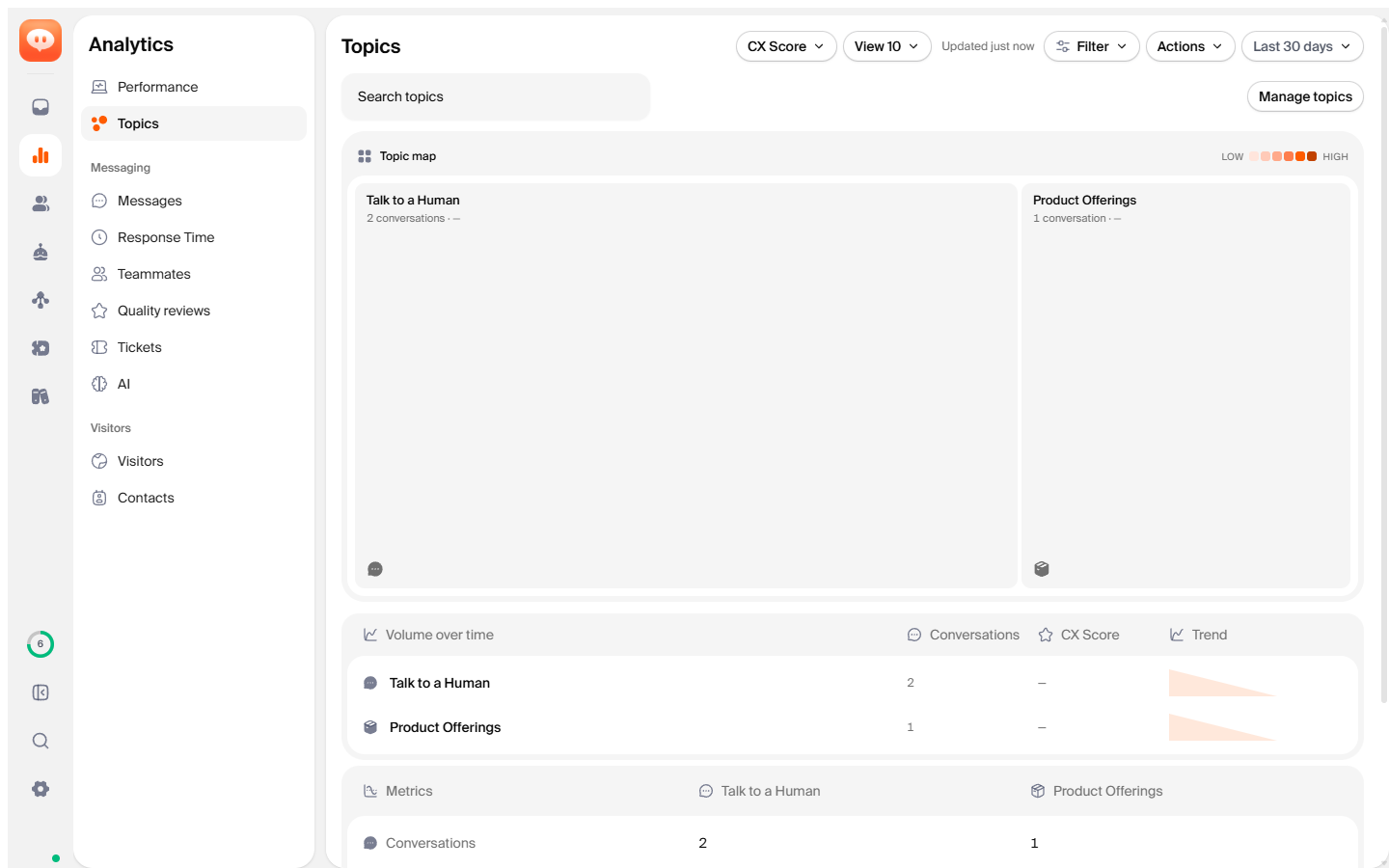The width and height of the screenshot is (1389, 868).
Task: Select Talk to a Human table row
Action: [853, 683]
